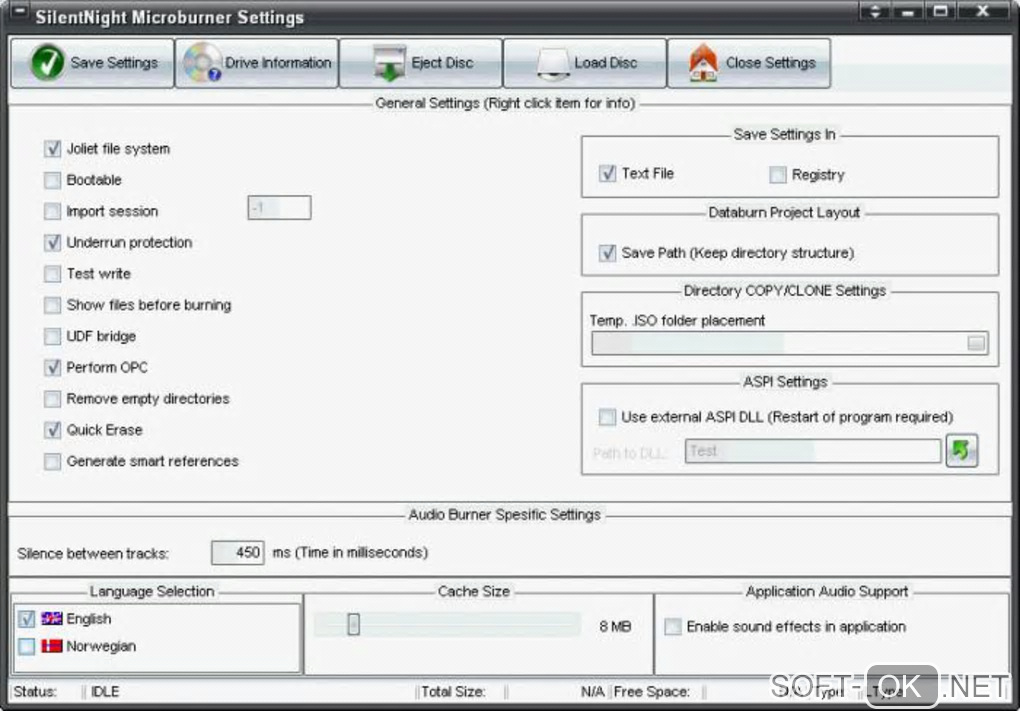Click the British flag next to English

[x=51, y=618]
